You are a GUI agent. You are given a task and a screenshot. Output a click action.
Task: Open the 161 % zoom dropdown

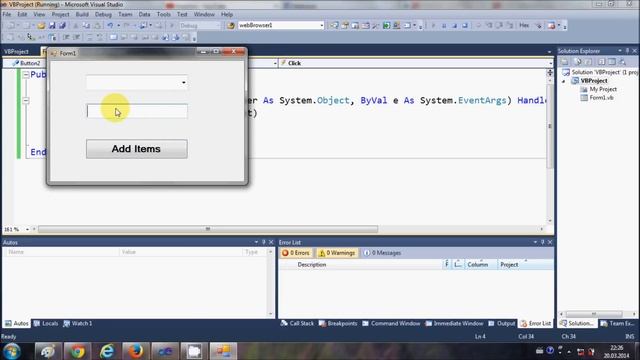[x=27, y=229]
